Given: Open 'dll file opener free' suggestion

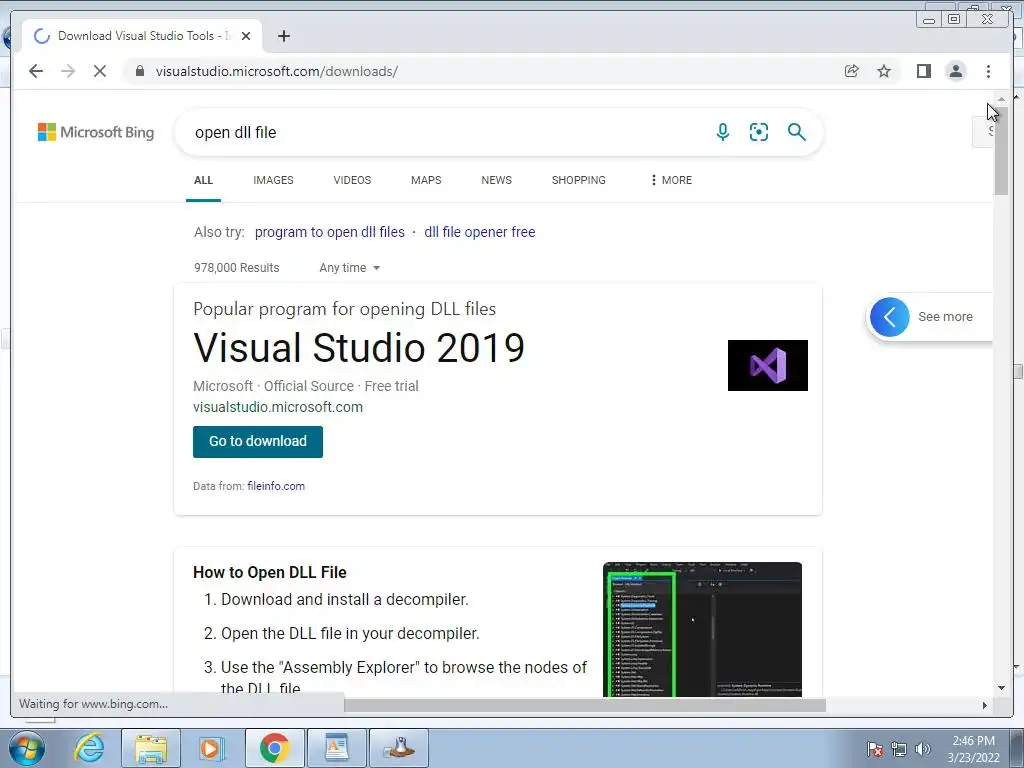Looking at the screenshot, I should tap(479, 232).
